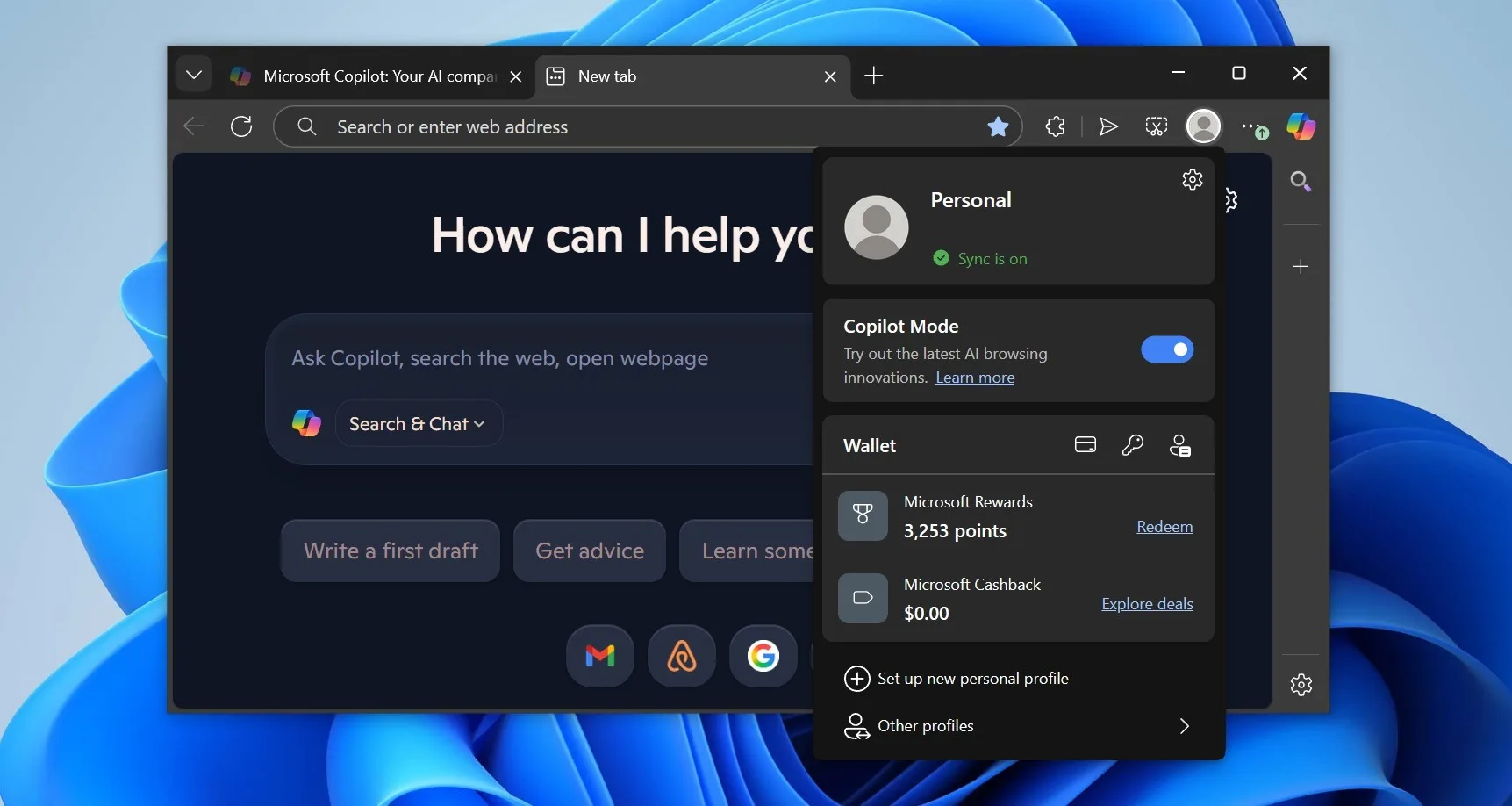Open the Extensions puzzle icon
The height and width of the screenshot is (806, 1512).
coord(1055,126)
